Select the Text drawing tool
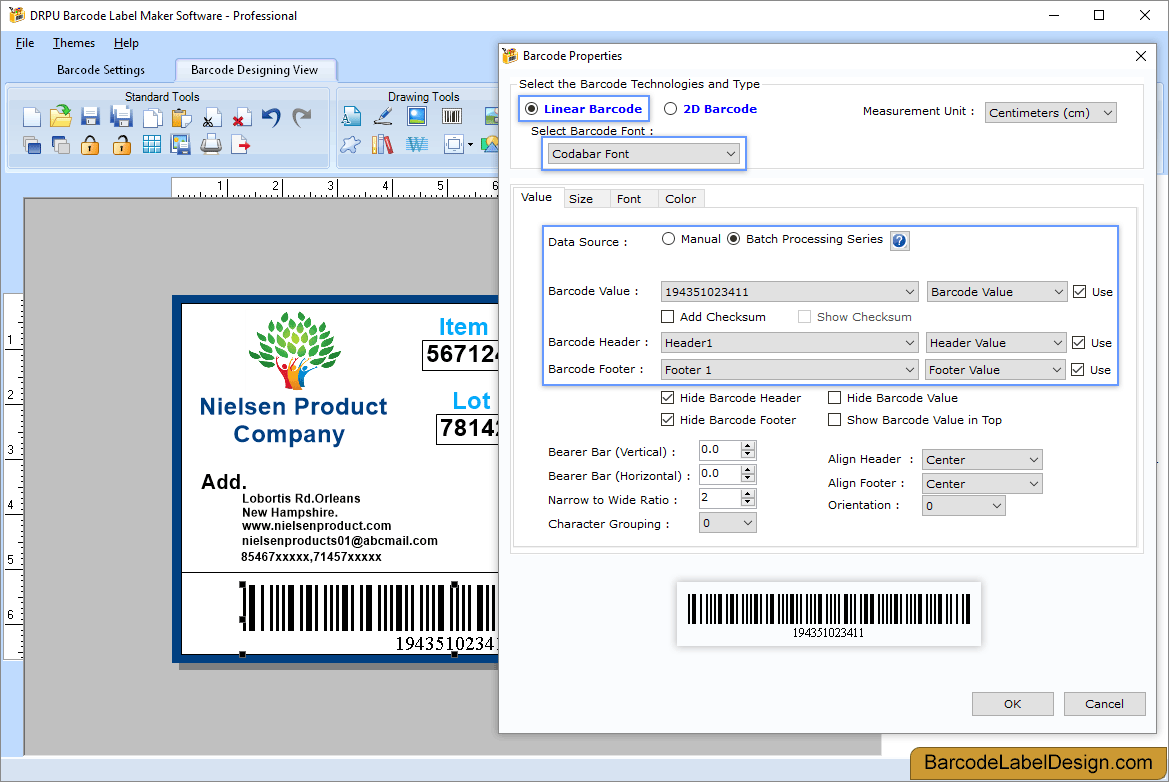This screenshot has width=1169, height=782. click(x=351, y=115)
